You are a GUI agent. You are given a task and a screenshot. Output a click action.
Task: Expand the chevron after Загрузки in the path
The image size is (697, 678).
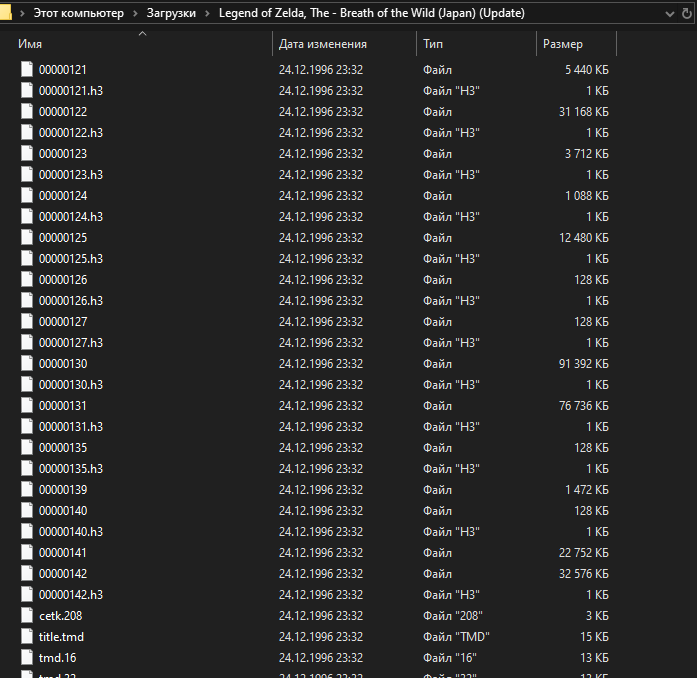[x=207, y=14]
